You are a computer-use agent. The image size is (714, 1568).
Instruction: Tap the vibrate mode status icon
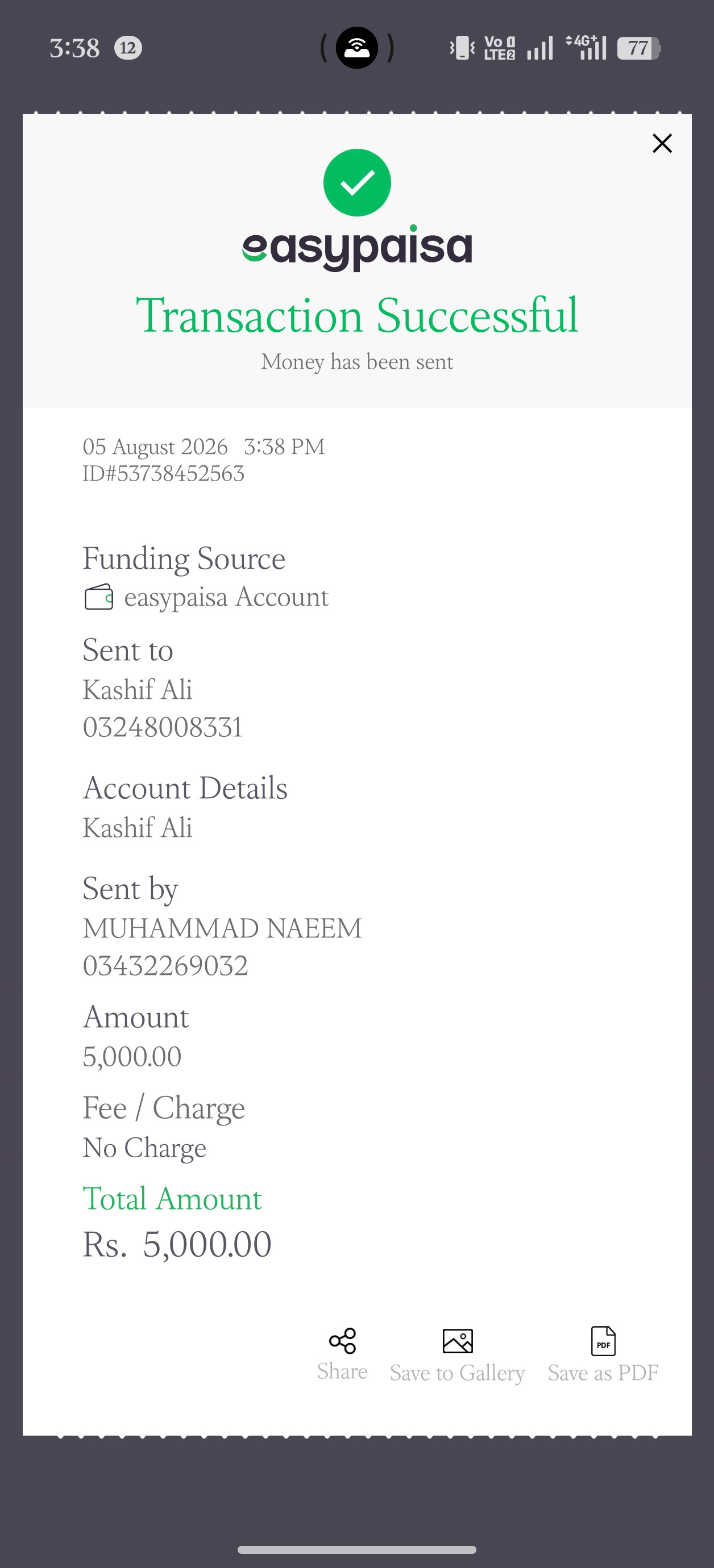[462, 48]
